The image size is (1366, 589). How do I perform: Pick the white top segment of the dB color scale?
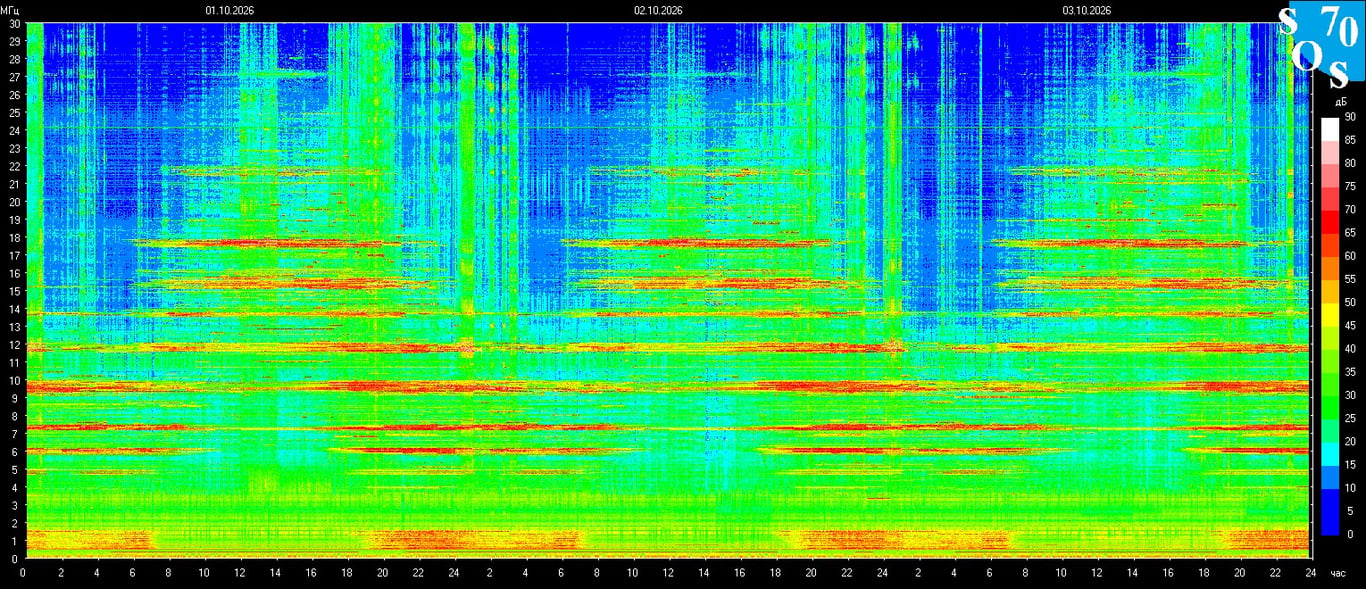(x=1330, y=129)
